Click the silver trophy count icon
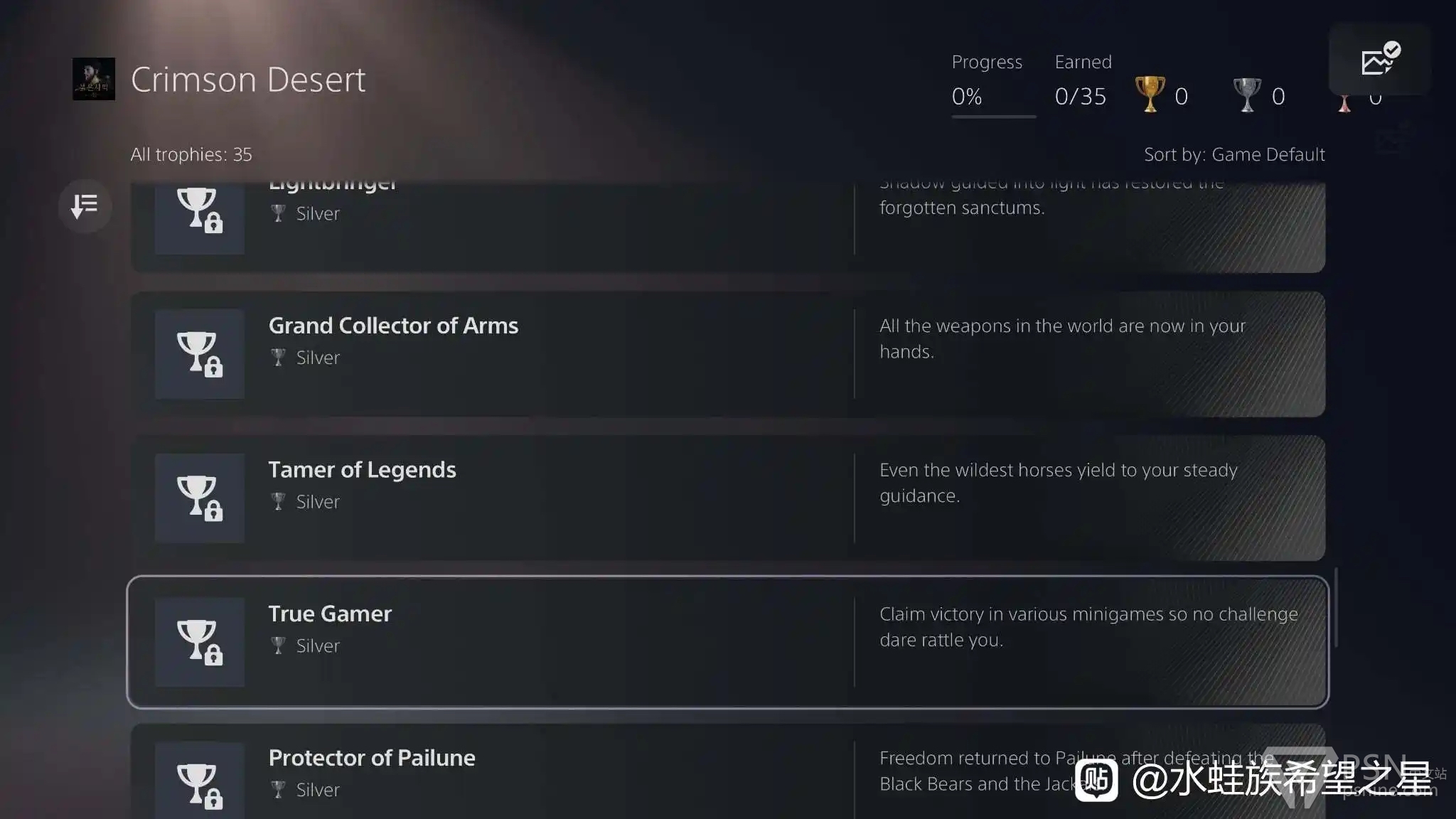 [x=1246, y=95]
